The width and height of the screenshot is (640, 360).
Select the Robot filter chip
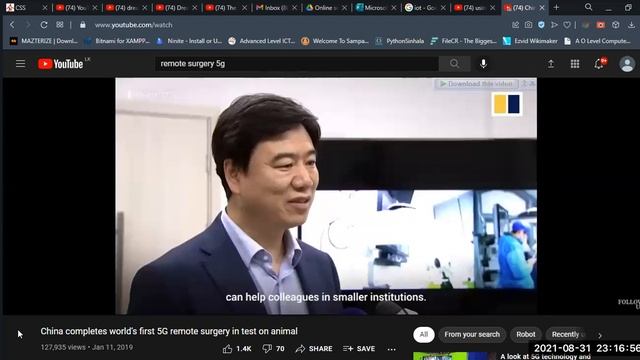click(x=526, y=334)
